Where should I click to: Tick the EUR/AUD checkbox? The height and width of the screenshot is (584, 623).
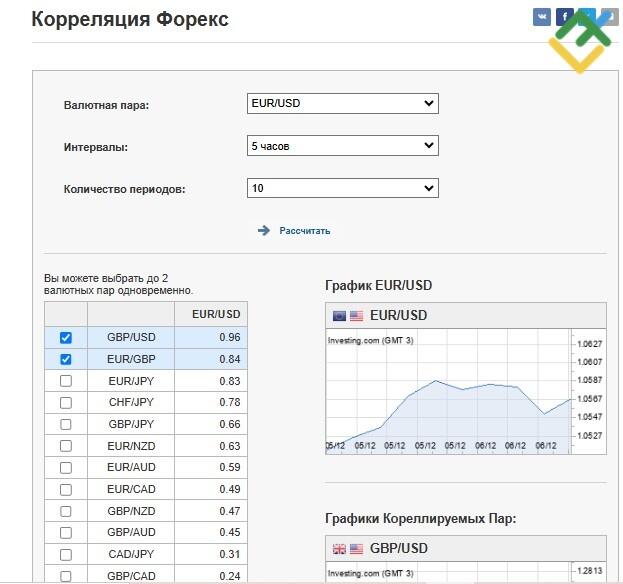tap(66, 468)
